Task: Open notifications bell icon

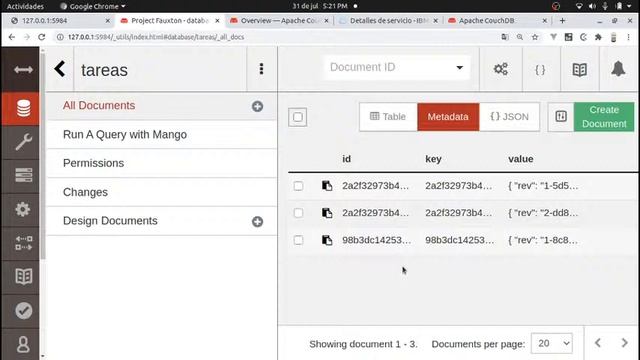Action: [x=618, y=69]
